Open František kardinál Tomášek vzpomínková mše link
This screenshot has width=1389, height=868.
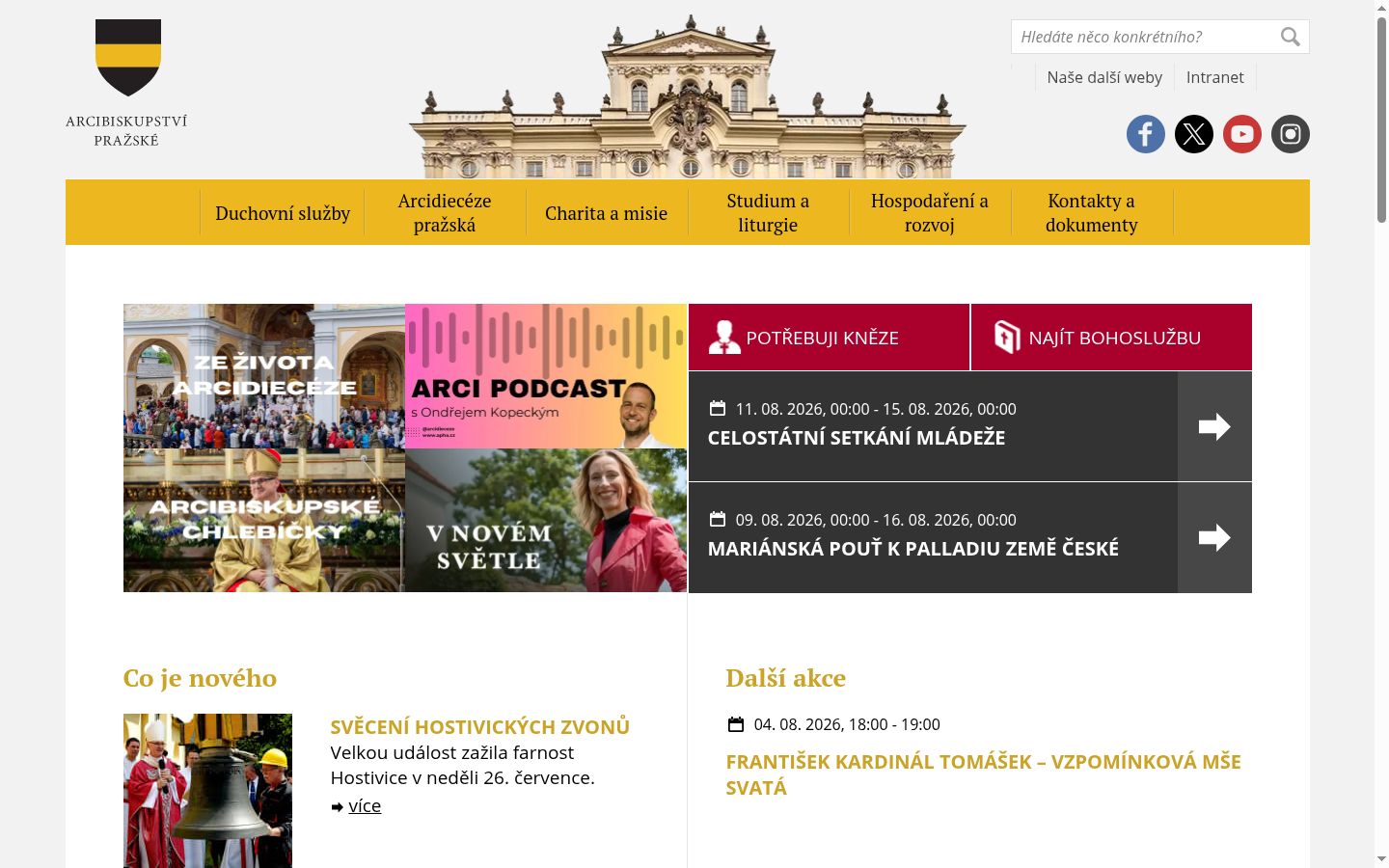(983, 774)
